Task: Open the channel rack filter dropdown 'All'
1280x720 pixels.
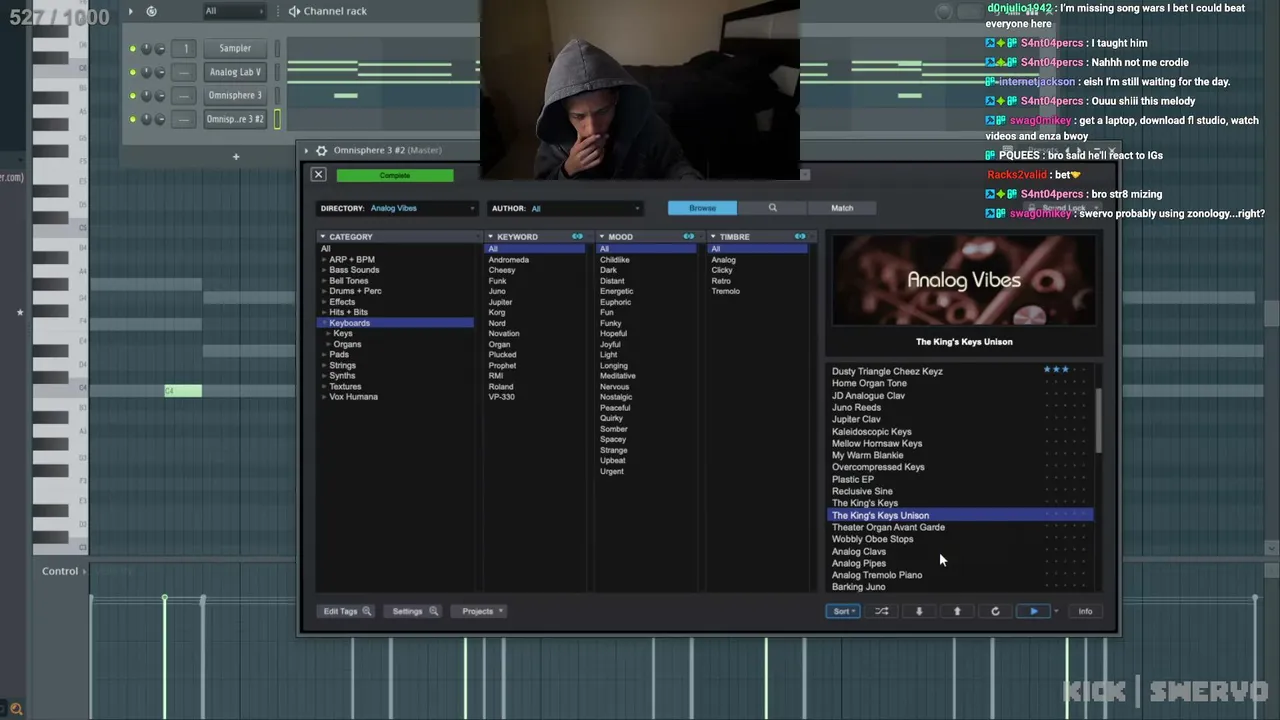Action: coord(234,11)
